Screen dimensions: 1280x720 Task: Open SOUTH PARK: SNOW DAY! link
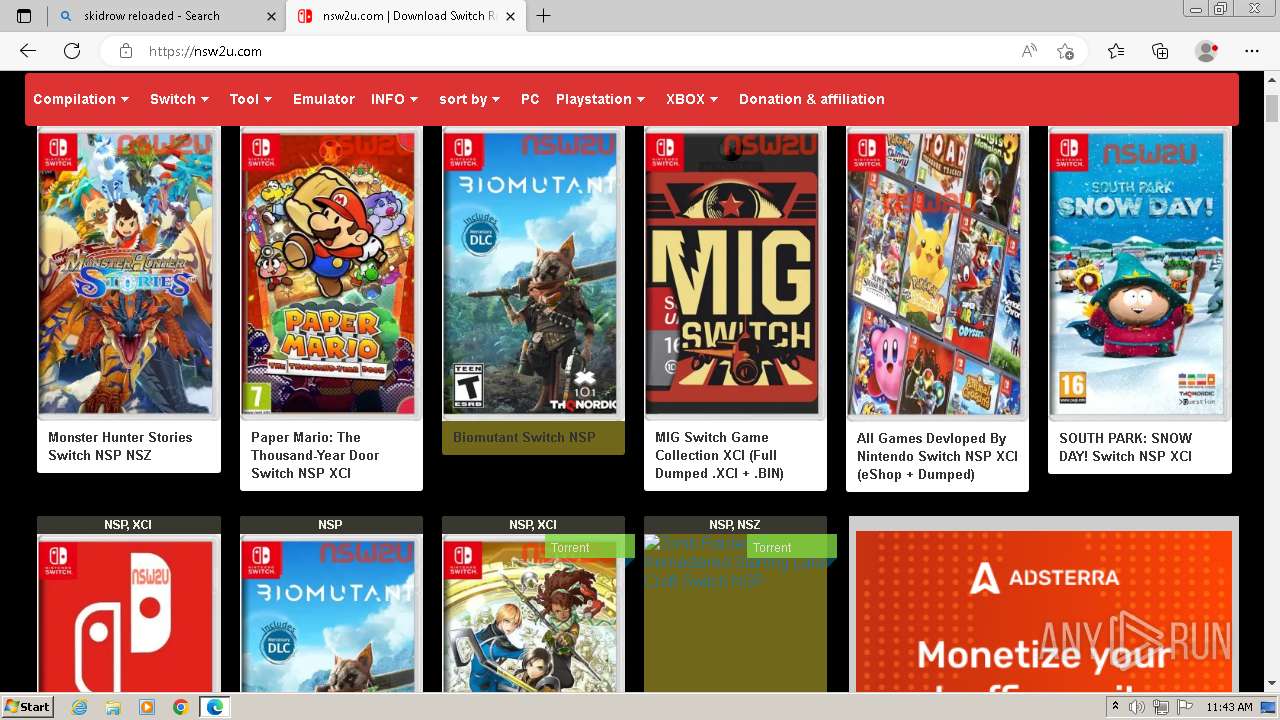click(x=1126, y=447)
